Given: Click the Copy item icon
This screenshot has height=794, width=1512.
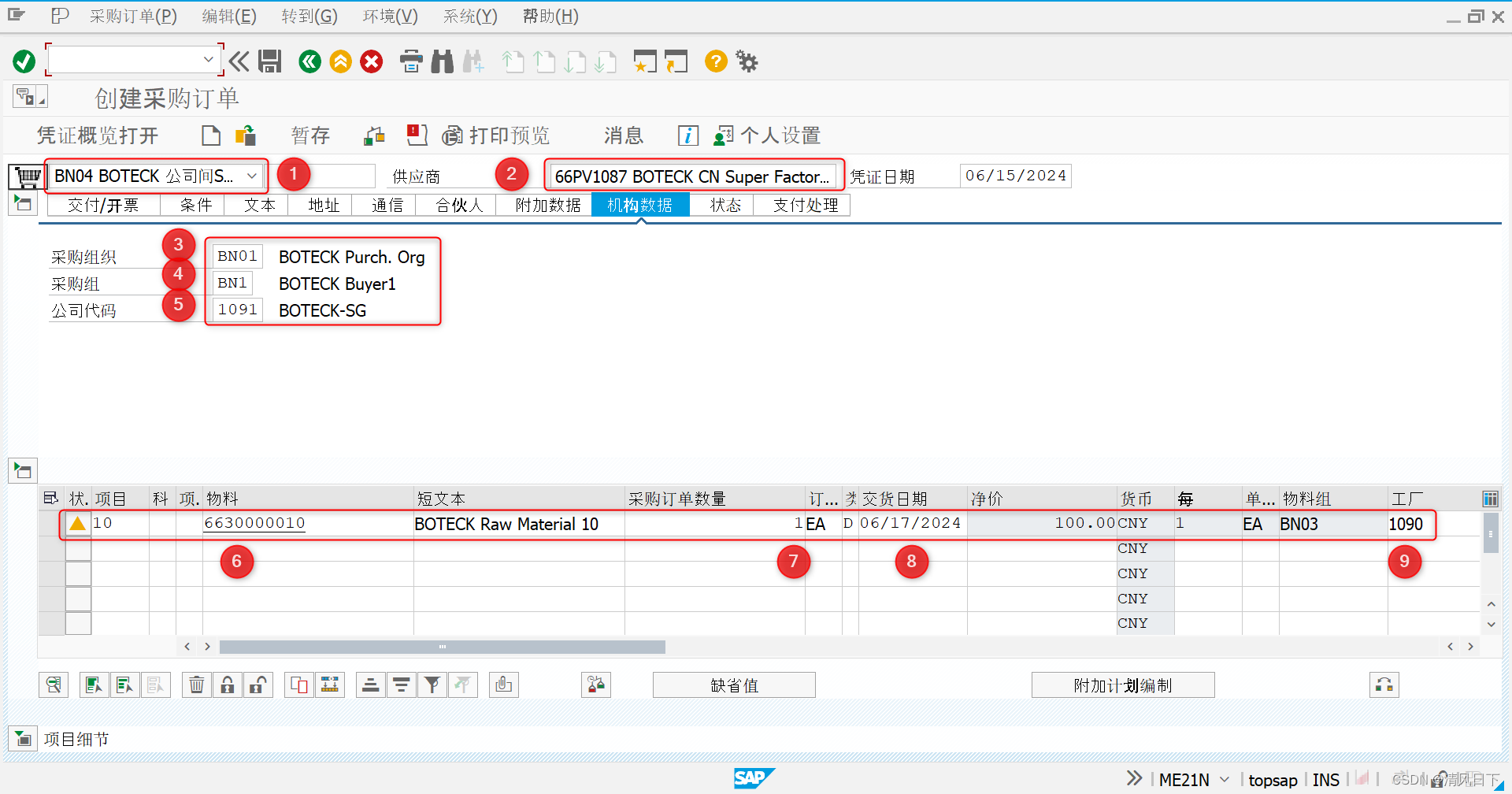Looking at the screenshot, I should 299,685.
